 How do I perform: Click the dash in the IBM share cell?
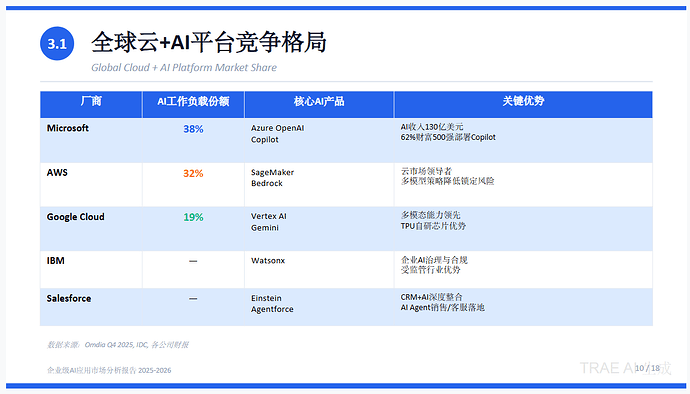(193, 261)
